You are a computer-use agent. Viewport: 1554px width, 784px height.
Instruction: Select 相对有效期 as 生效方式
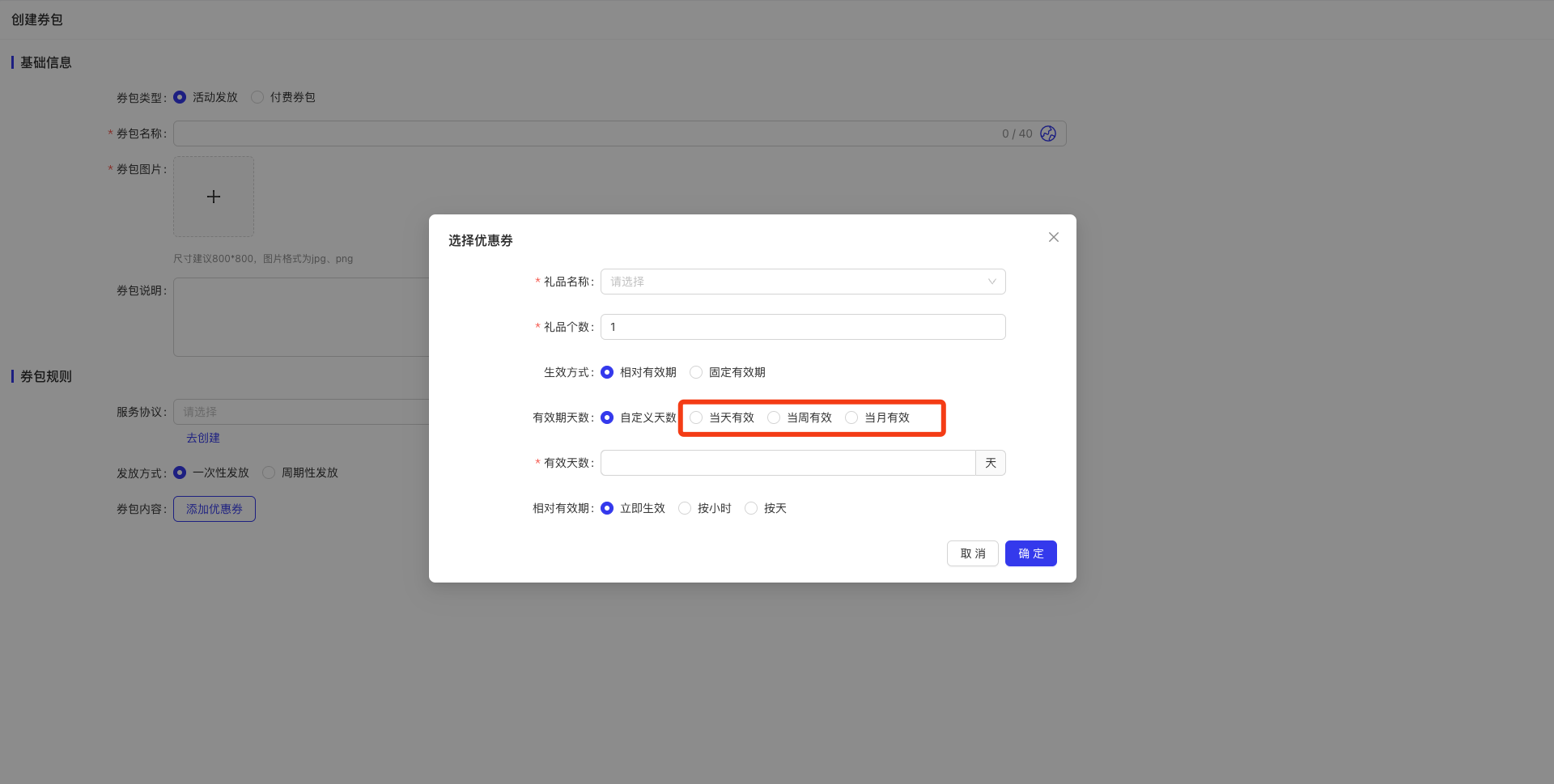(607, 372)
